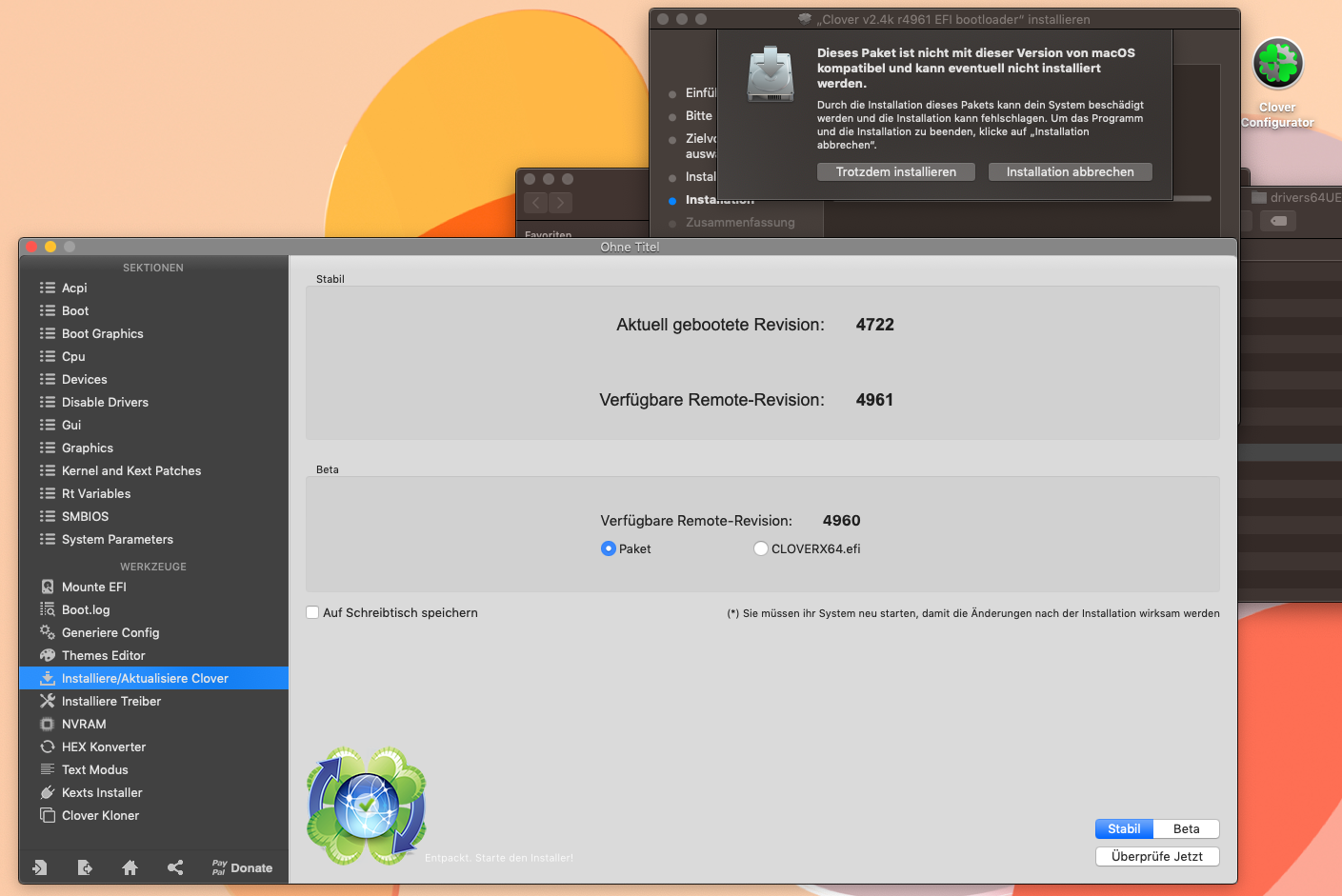
Task: Click the Zusammenfassung step in the installer
Action: [x=740, y=222]
